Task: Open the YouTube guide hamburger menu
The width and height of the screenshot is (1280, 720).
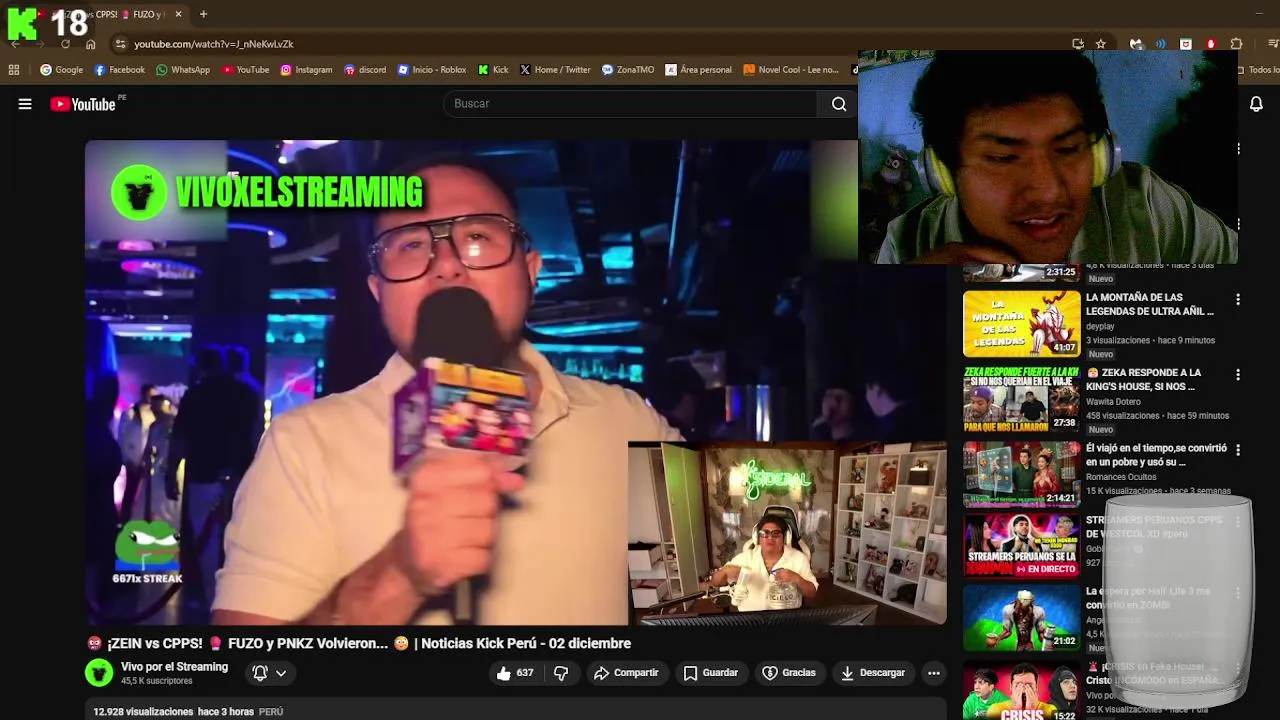Action: 25,104
